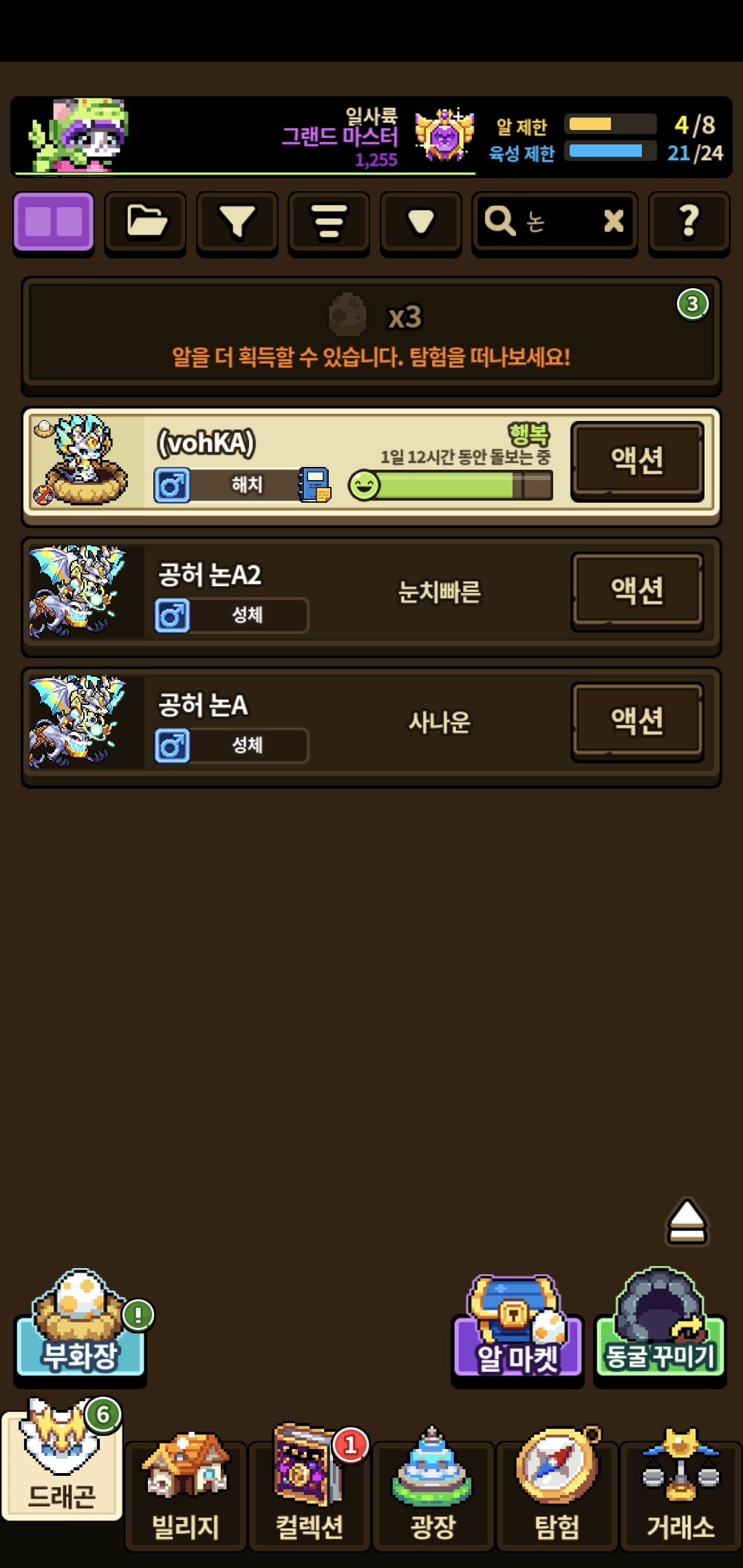This screenshot has height=1568, width=743.
Task: Switch to the 빌리지 tab
Action: point(186,1491)
